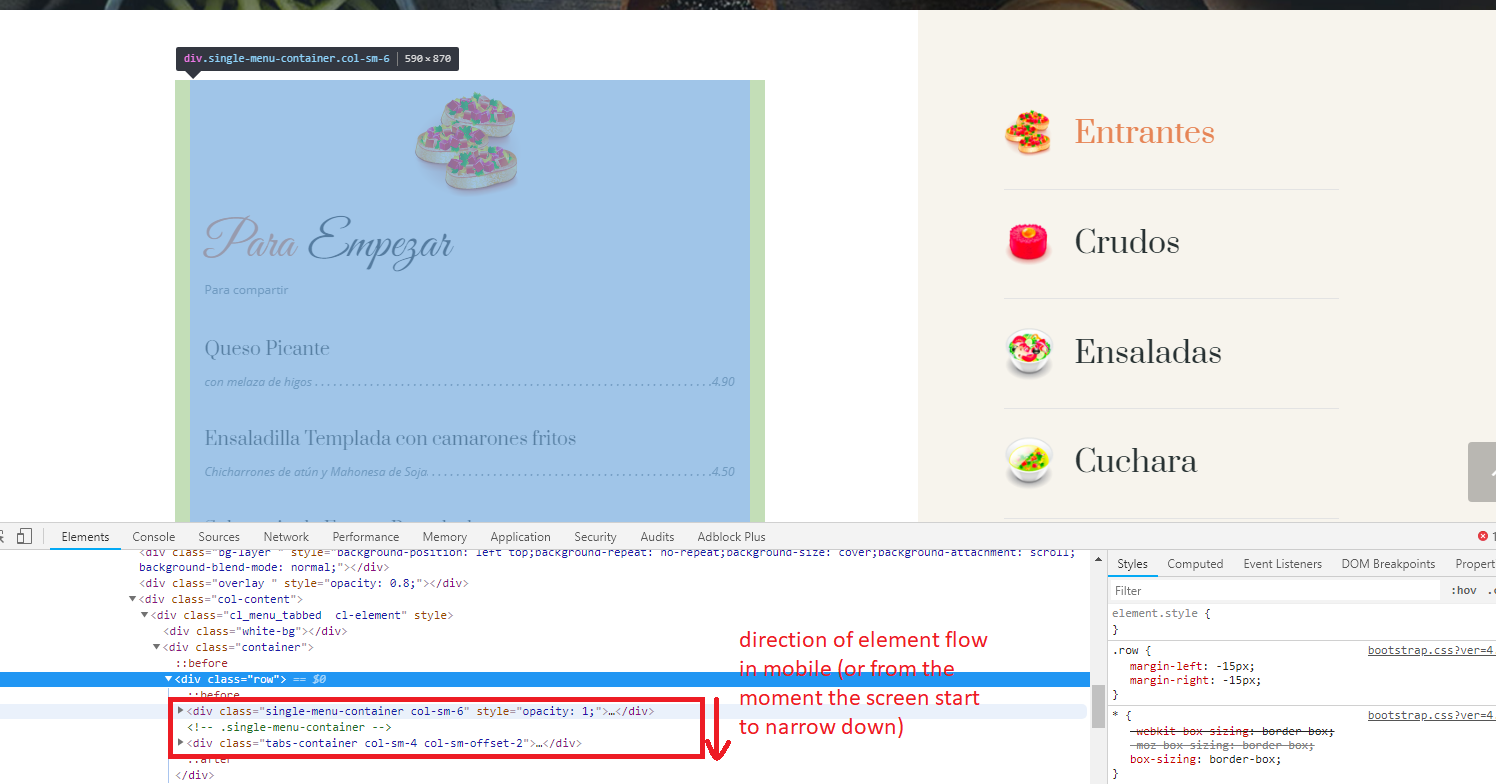Open the Sources panel tab
This screenshot has height=784, width=1496.
tap(219, 537)
